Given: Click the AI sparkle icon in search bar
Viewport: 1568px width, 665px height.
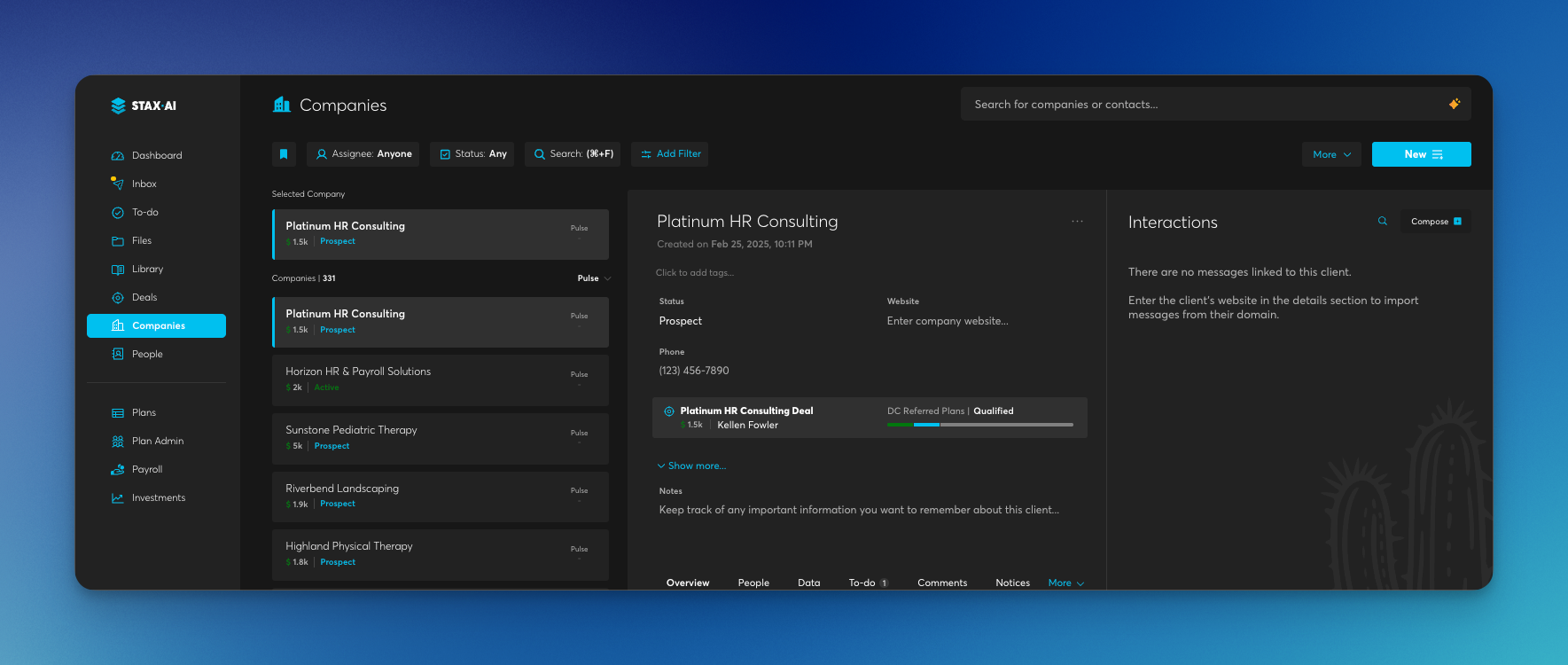Looking at the screenshot, I should pos(1454,105).
